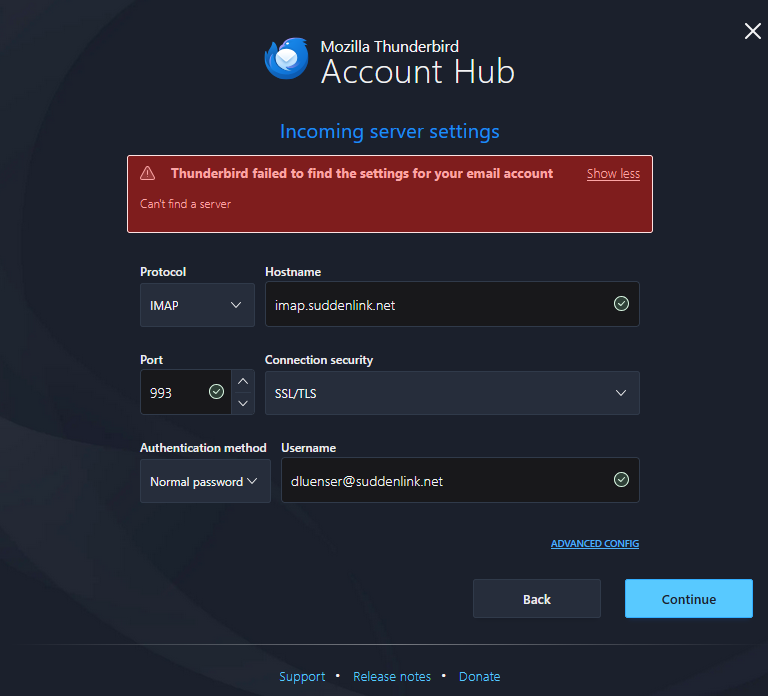The height and width of the screenshot is (696, 768).
Task: Focus the Port number input field
Action: [186, 392]
